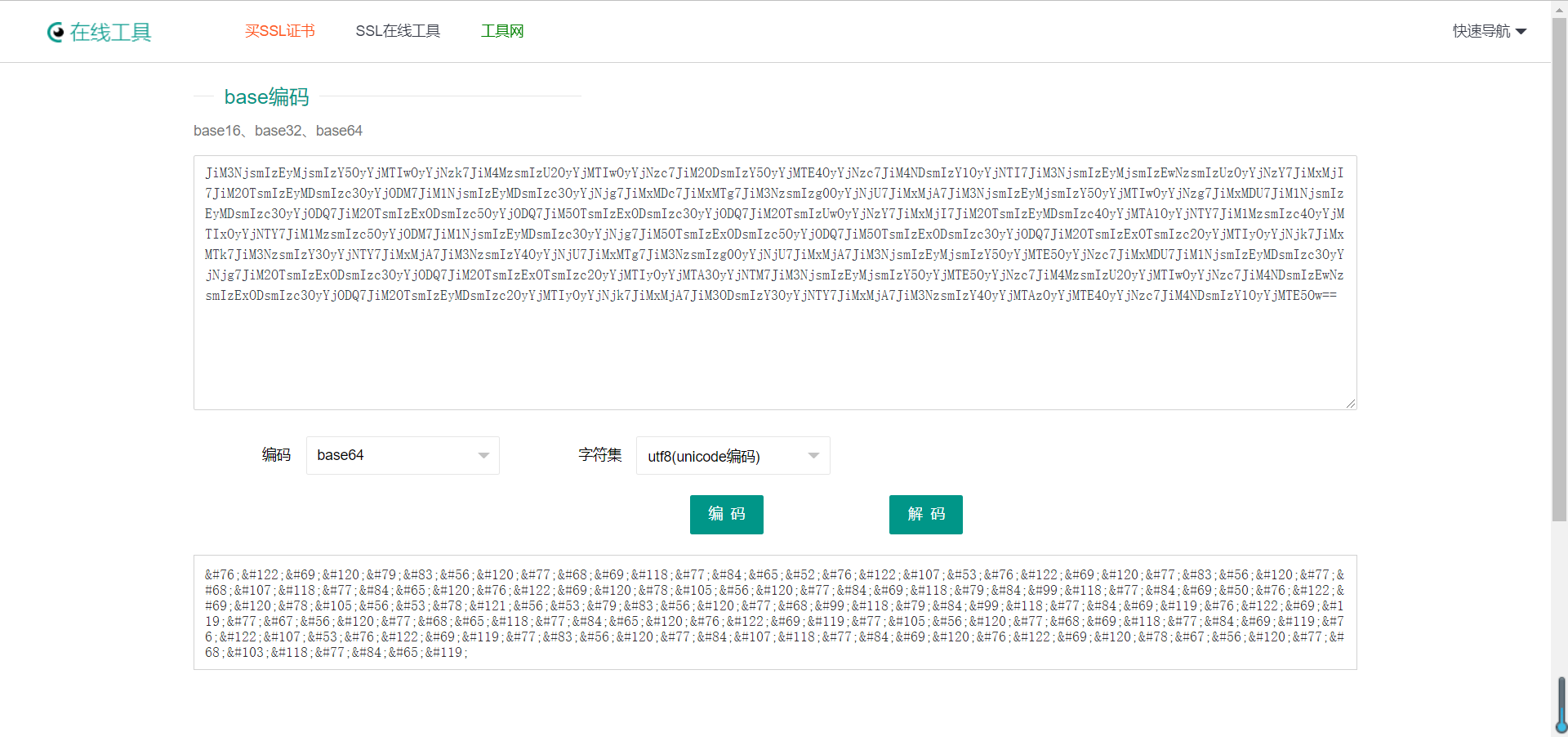Click the page vertical scrollbar thumb
The height and width of the screenshot is (737, 1568).
(1559, 270)
